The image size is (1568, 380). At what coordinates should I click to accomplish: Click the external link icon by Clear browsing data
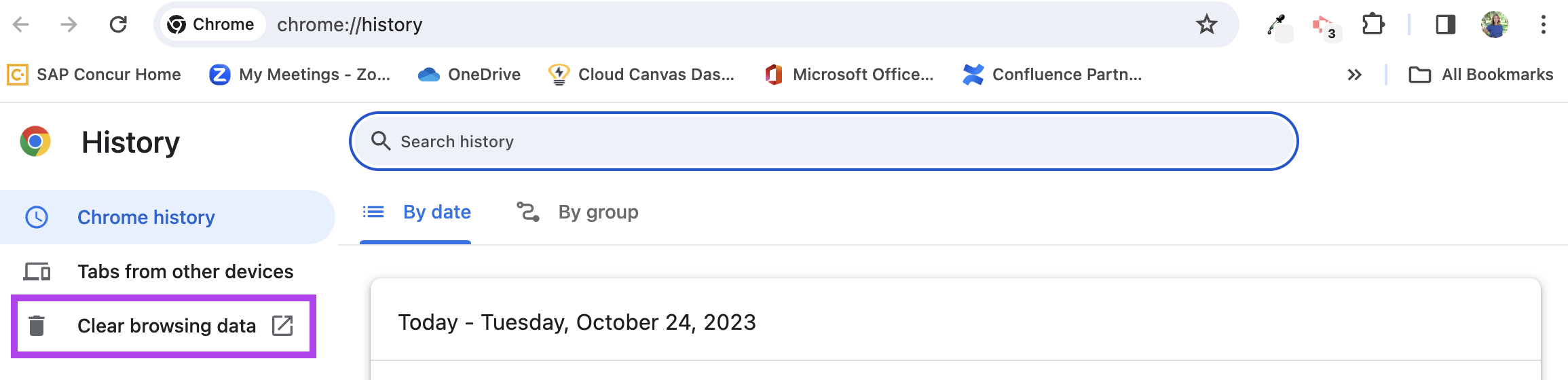(x=282, y=326)
